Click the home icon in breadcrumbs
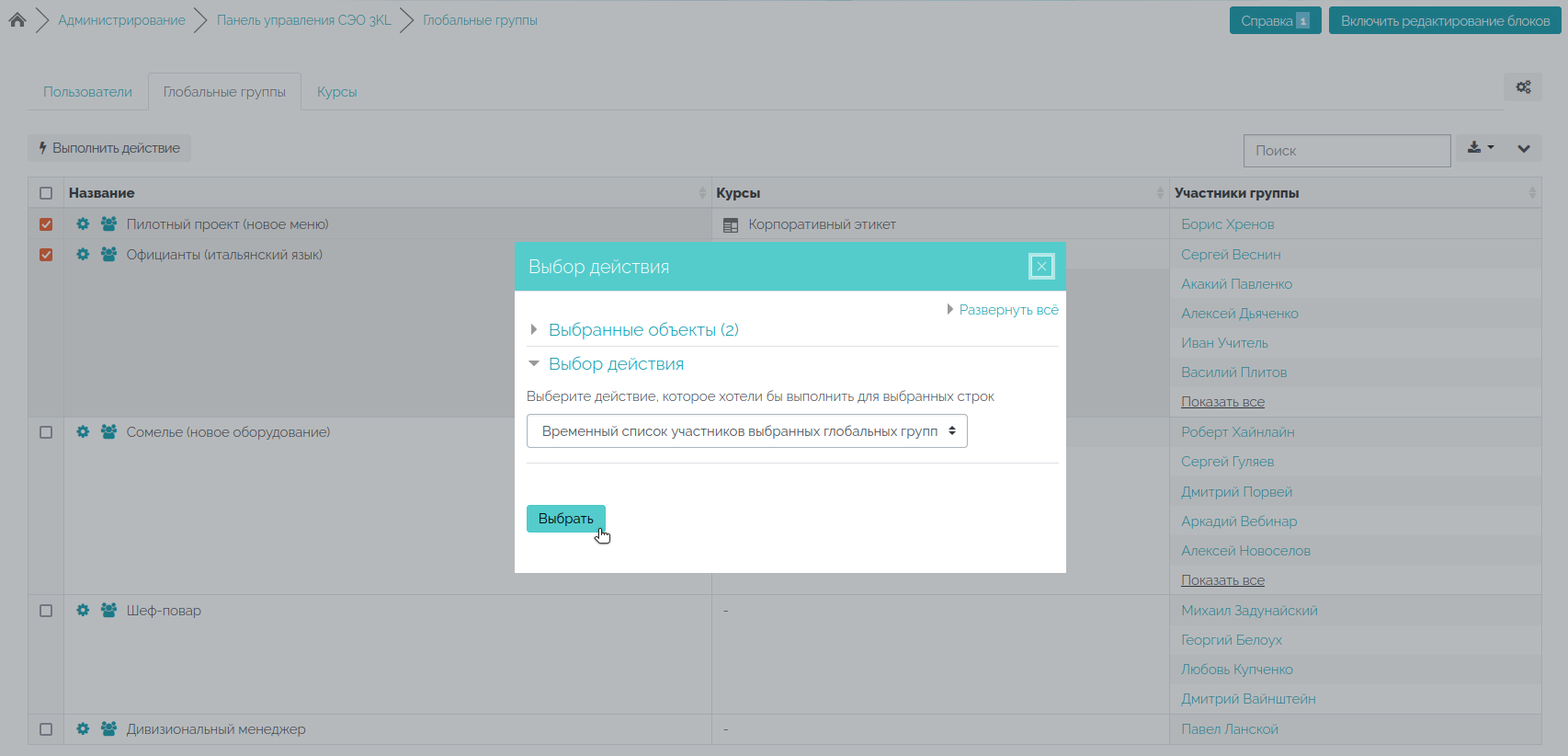The height and width of the screenshot is (756, 1568). pos(17,20)
